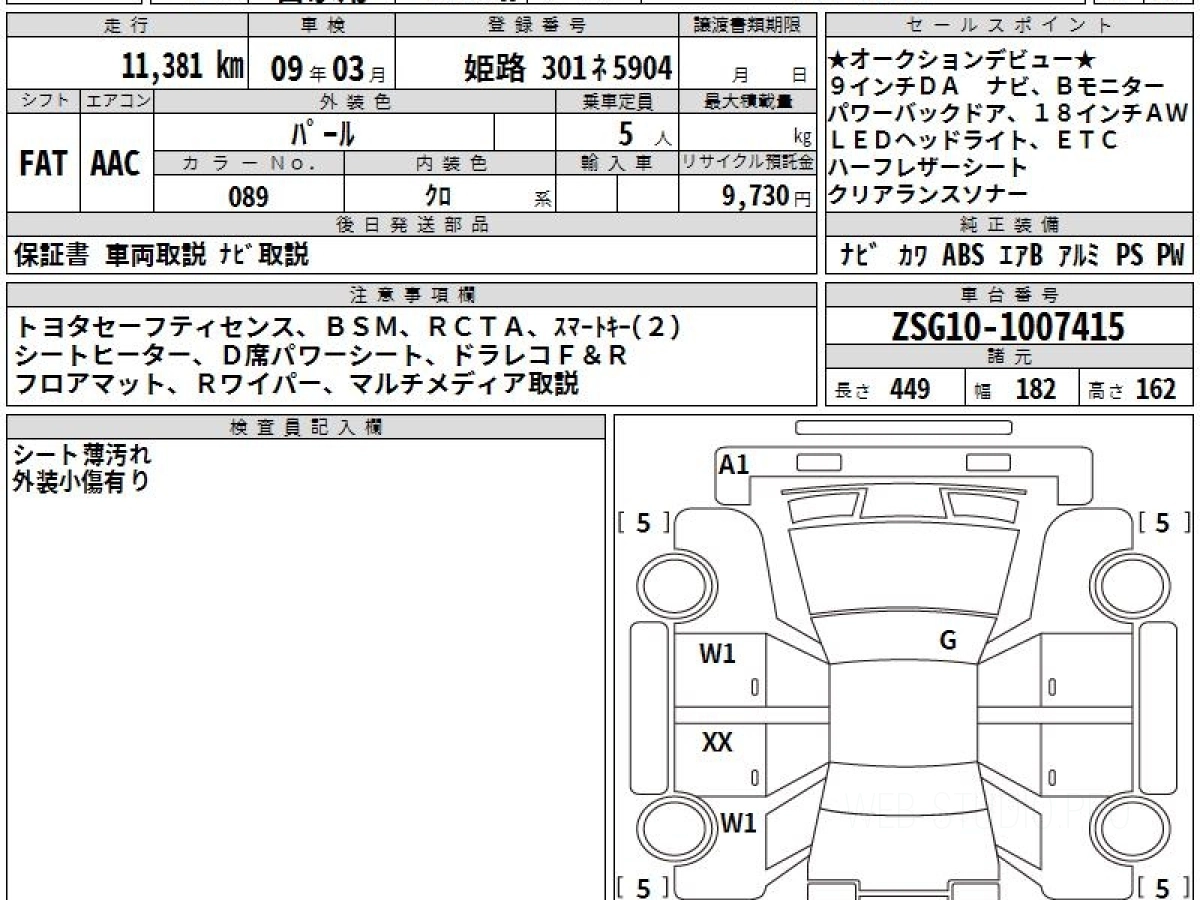Click the W1 mark above the XX panel
Viewport: 1200px width, 900px height.
[x=717, y=655]
